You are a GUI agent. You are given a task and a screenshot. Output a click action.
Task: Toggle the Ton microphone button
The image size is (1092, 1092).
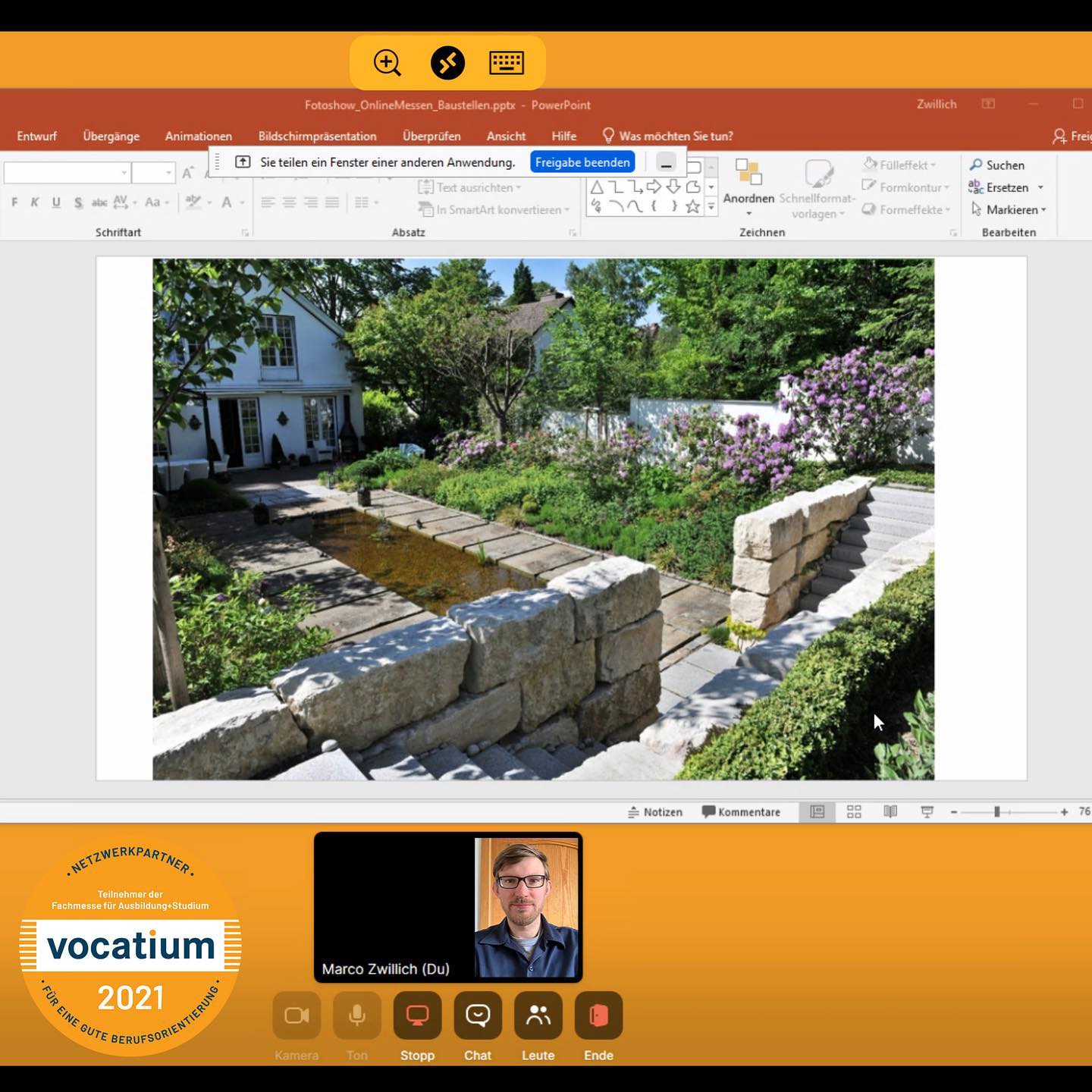(x=357, y=1015)
